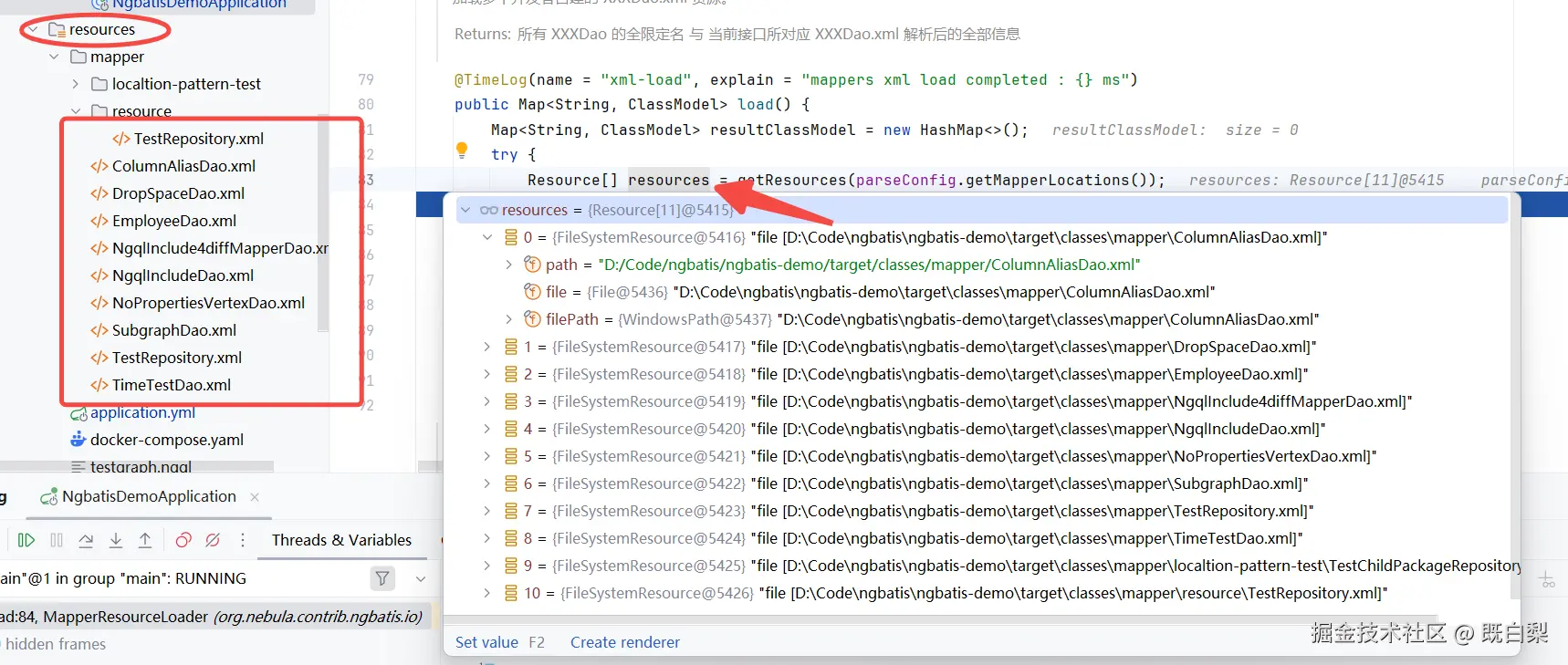Expand the localtion-pattern-test folder
Viewport: 1568px width, 665px height.
[x=76, y=84]
